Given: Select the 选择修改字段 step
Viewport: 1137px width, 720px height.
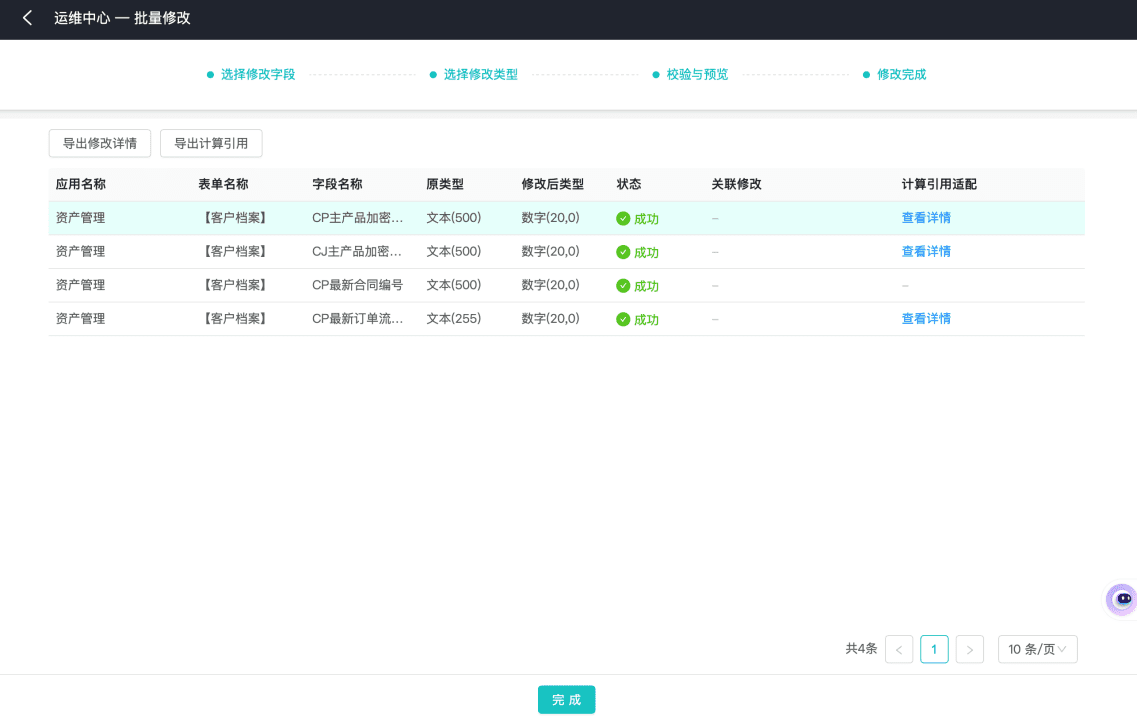Looking at the screenshot, I should (x=251, y=74).
